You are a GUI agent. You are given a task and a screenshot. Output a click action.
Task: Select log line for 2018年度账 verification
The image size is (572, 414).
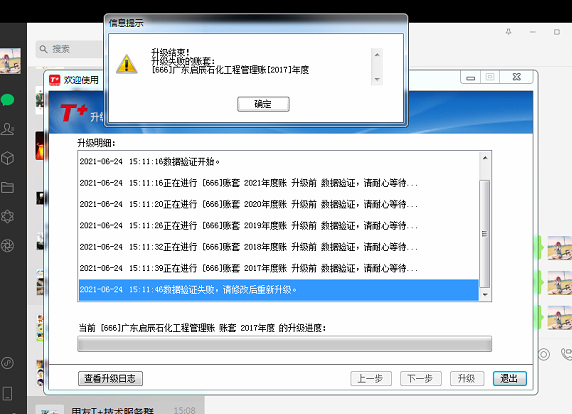coord(279,247)
